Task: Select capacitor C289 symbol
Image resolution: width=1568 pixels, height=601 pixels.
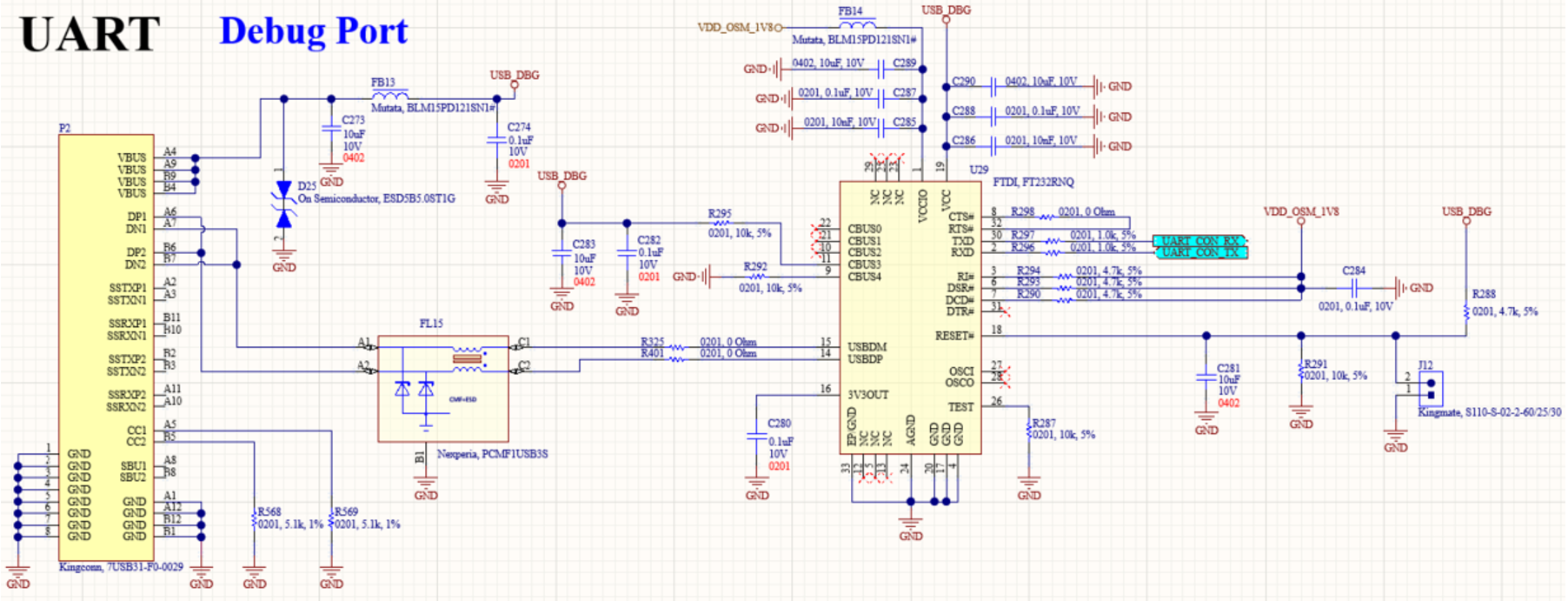Action: 881,69
